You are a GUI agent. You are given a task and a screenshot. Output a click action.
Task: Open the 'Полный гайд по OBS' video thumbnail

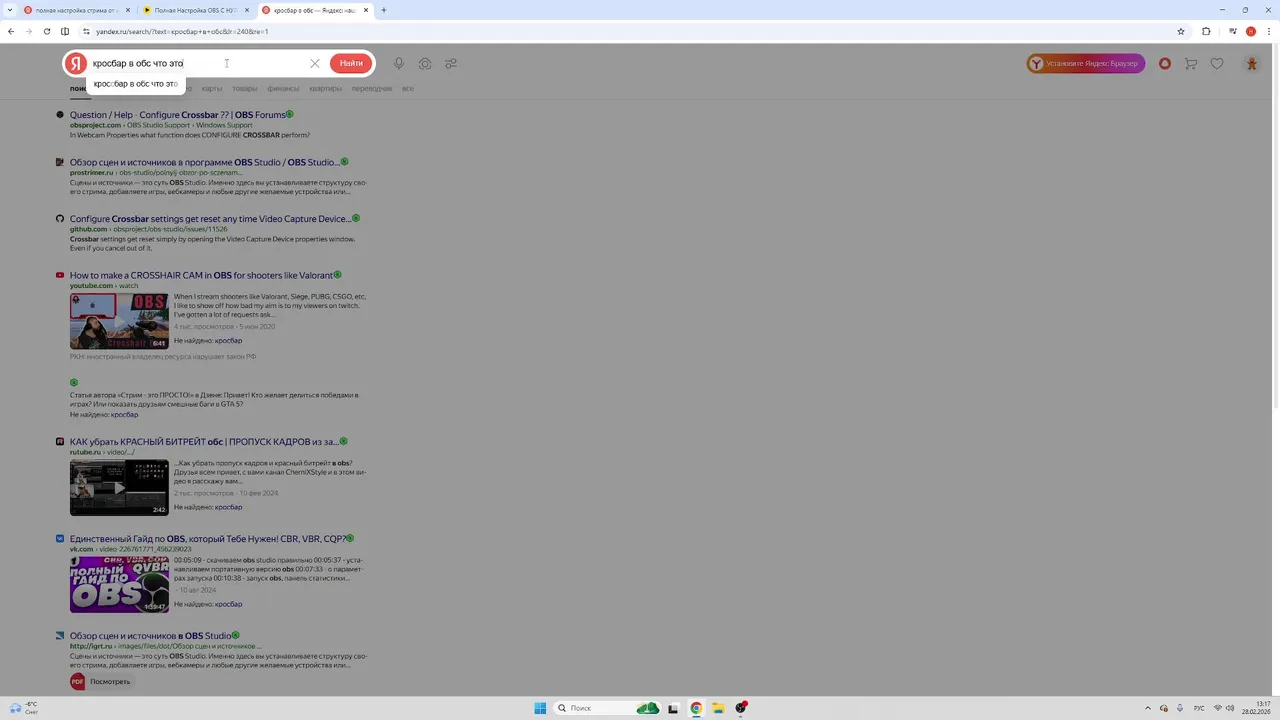click(119, 584)
